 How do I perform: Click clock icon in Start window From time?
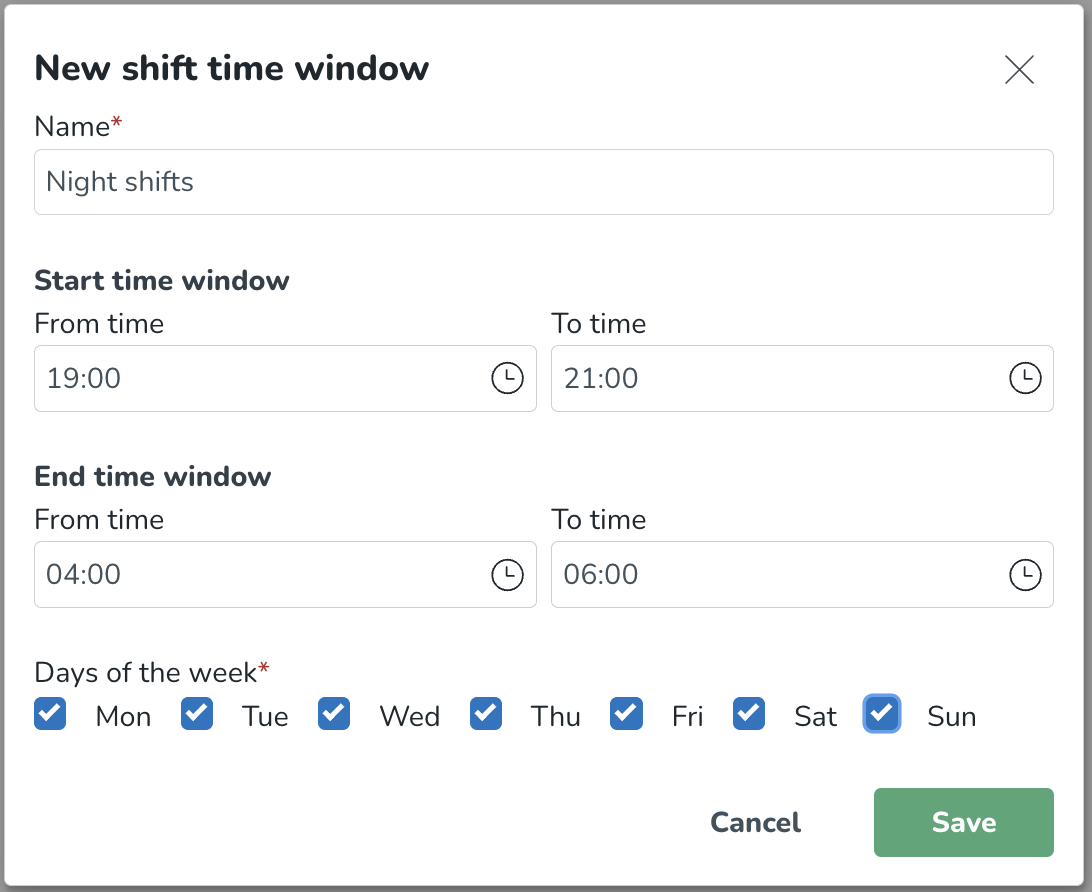coord(507,378)
